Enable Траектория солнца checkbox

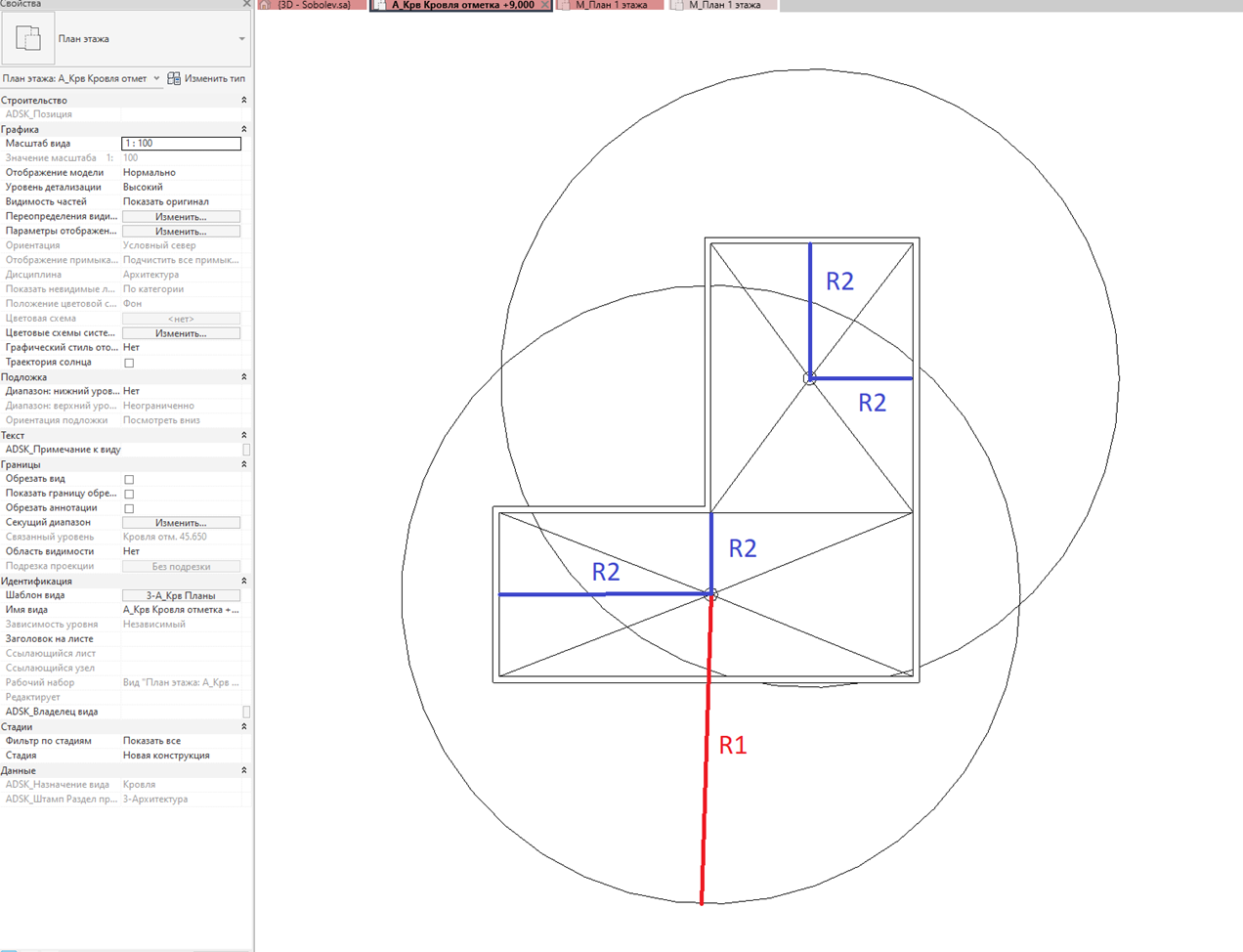coord(129,363)
